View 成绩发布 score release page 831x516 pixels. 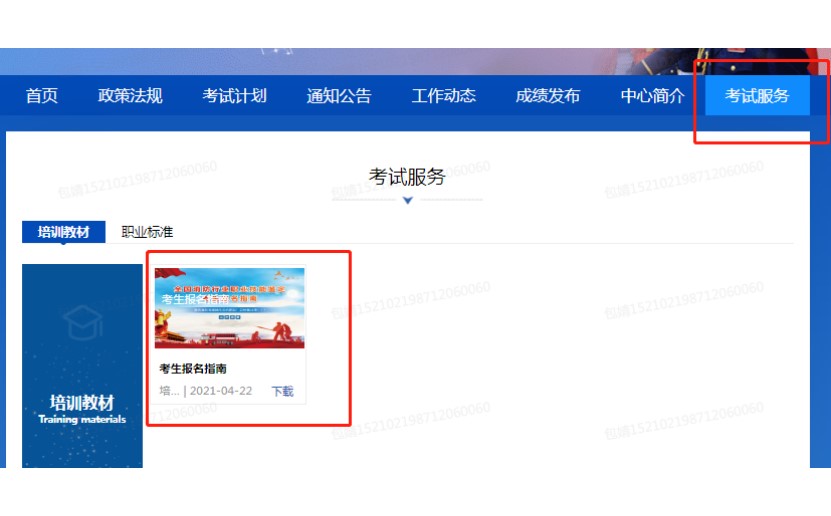[548, 96]
